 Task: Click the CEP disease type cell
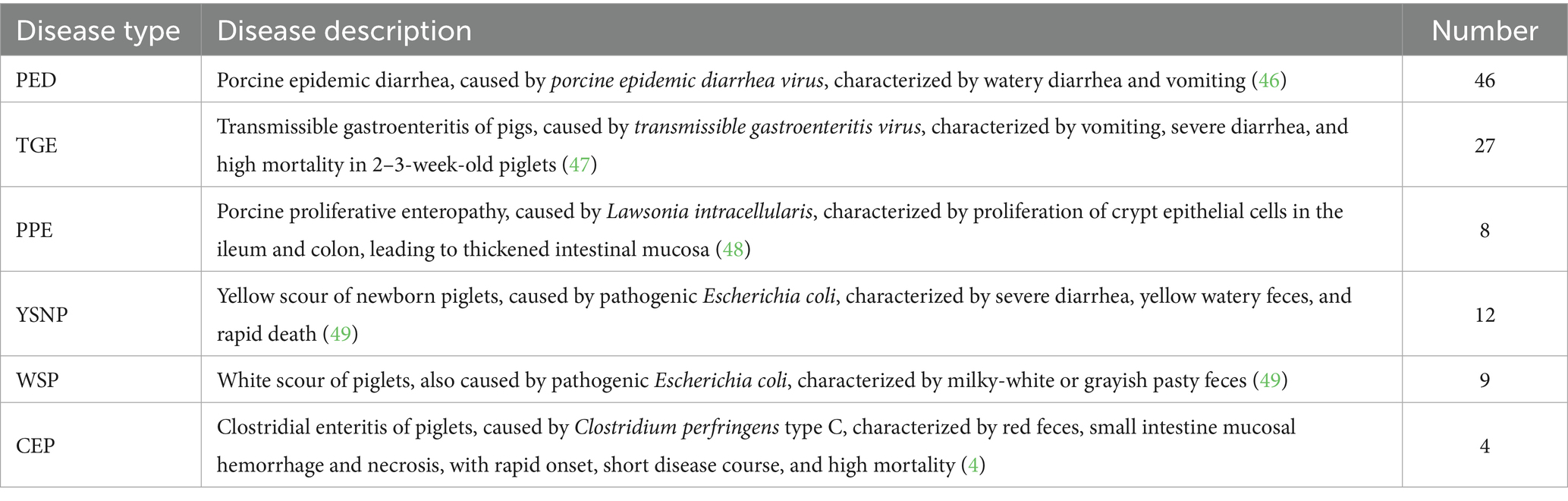35,445
